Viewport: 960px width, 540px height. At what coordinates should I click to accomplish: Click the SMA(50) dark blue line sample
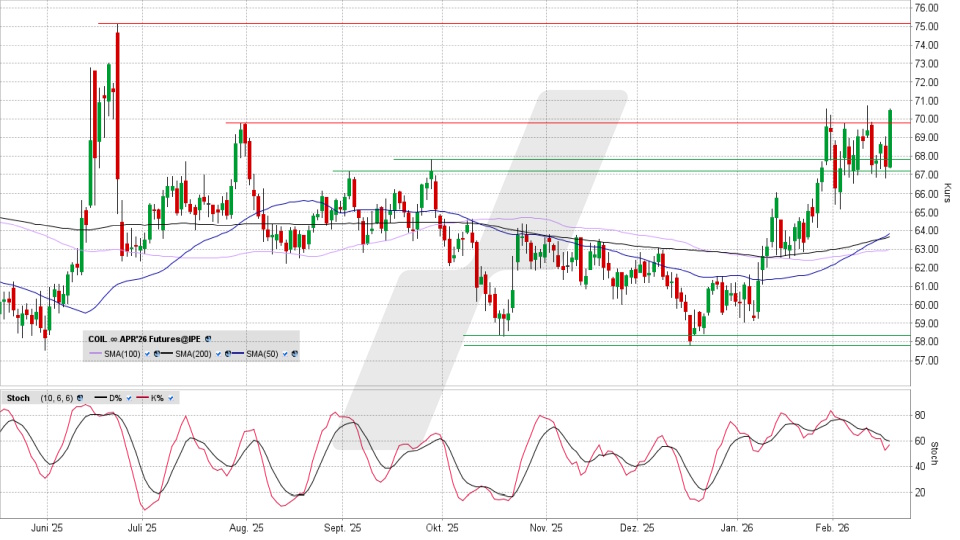coord(238,353)
